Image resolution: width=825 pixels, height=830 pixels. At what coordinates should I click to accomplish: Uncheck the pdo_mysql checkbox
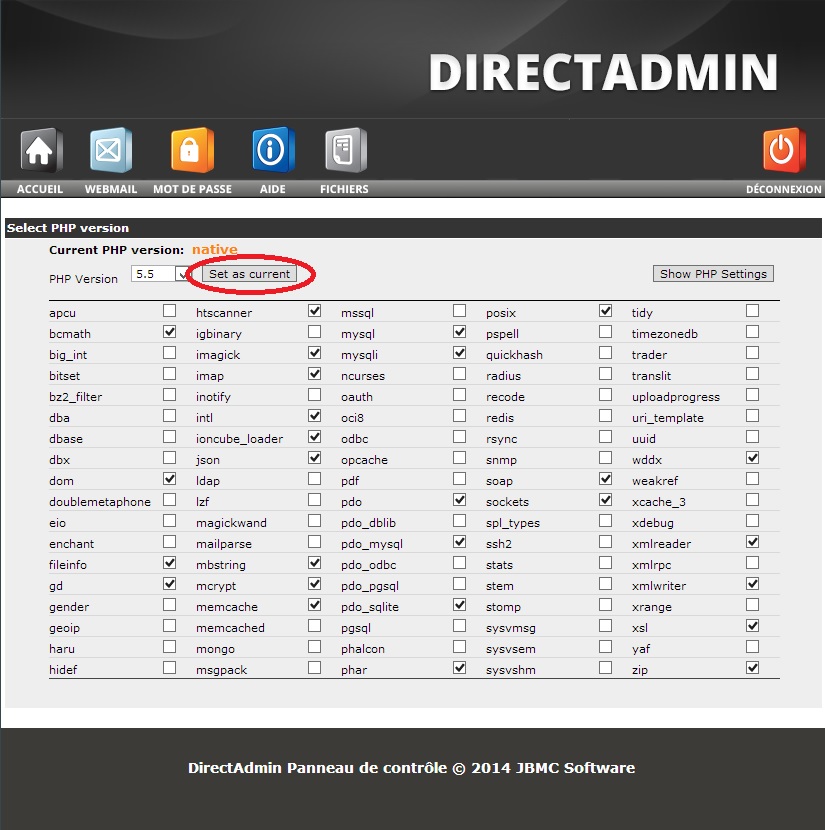point(459,542)
